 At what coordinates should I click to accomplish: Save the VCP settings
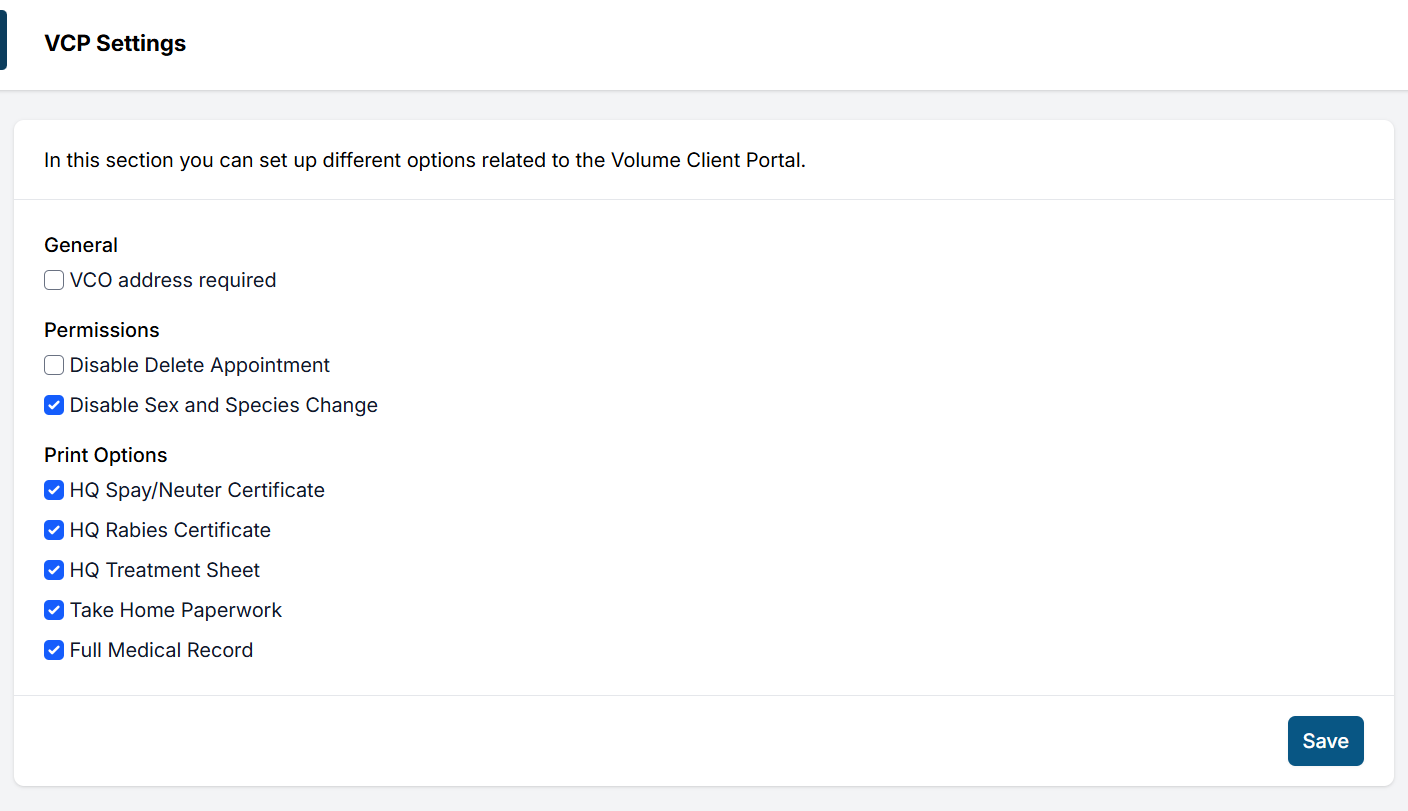[1325, 741]
